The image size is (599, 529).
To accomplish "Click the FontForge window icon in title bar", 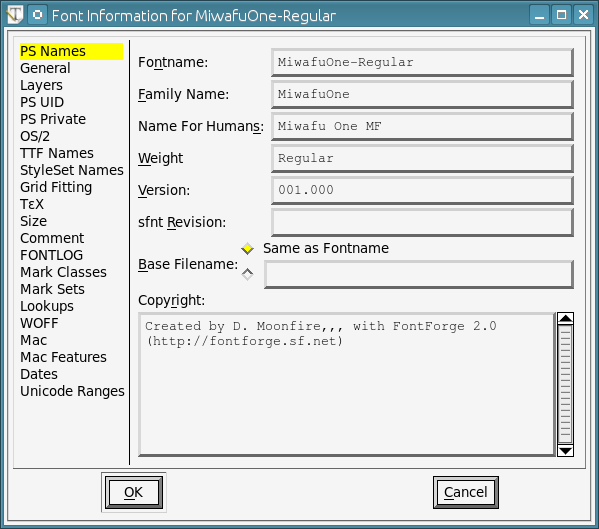I will pos(15,15).
